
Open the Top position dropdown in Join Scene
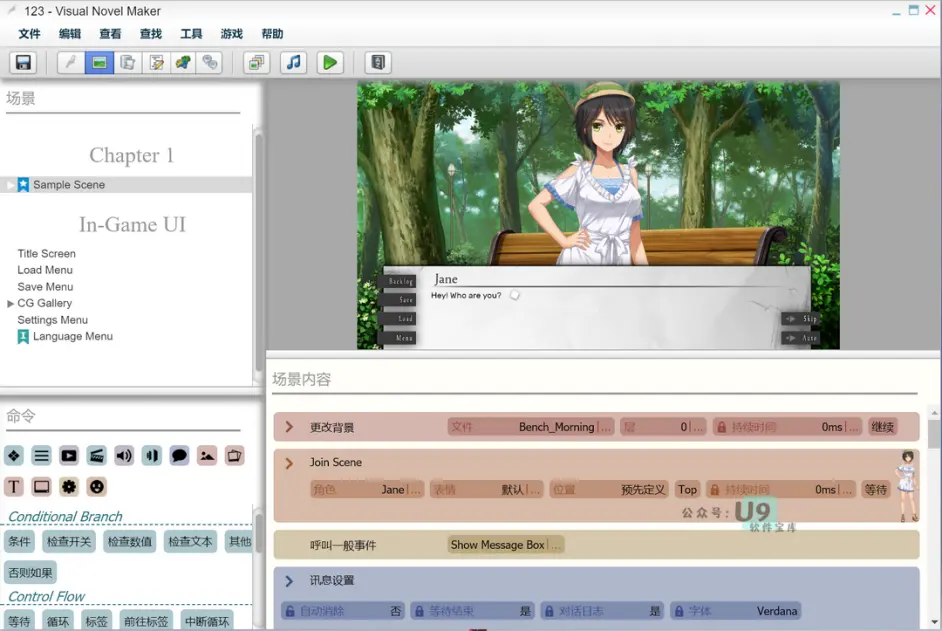pyautogui.click(x=687, y=489)
